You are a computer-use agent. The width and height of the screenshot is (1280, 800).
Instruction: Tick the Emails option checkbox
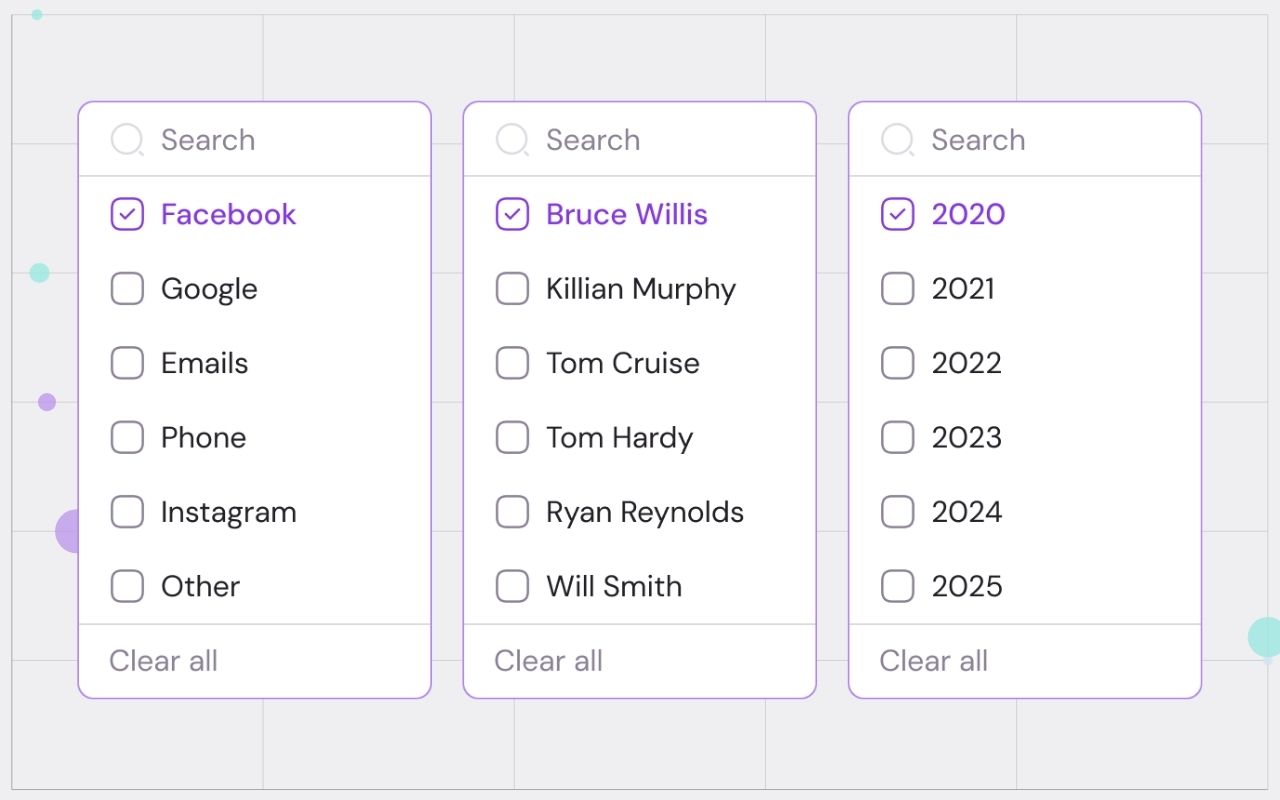(x=127, y=363)
